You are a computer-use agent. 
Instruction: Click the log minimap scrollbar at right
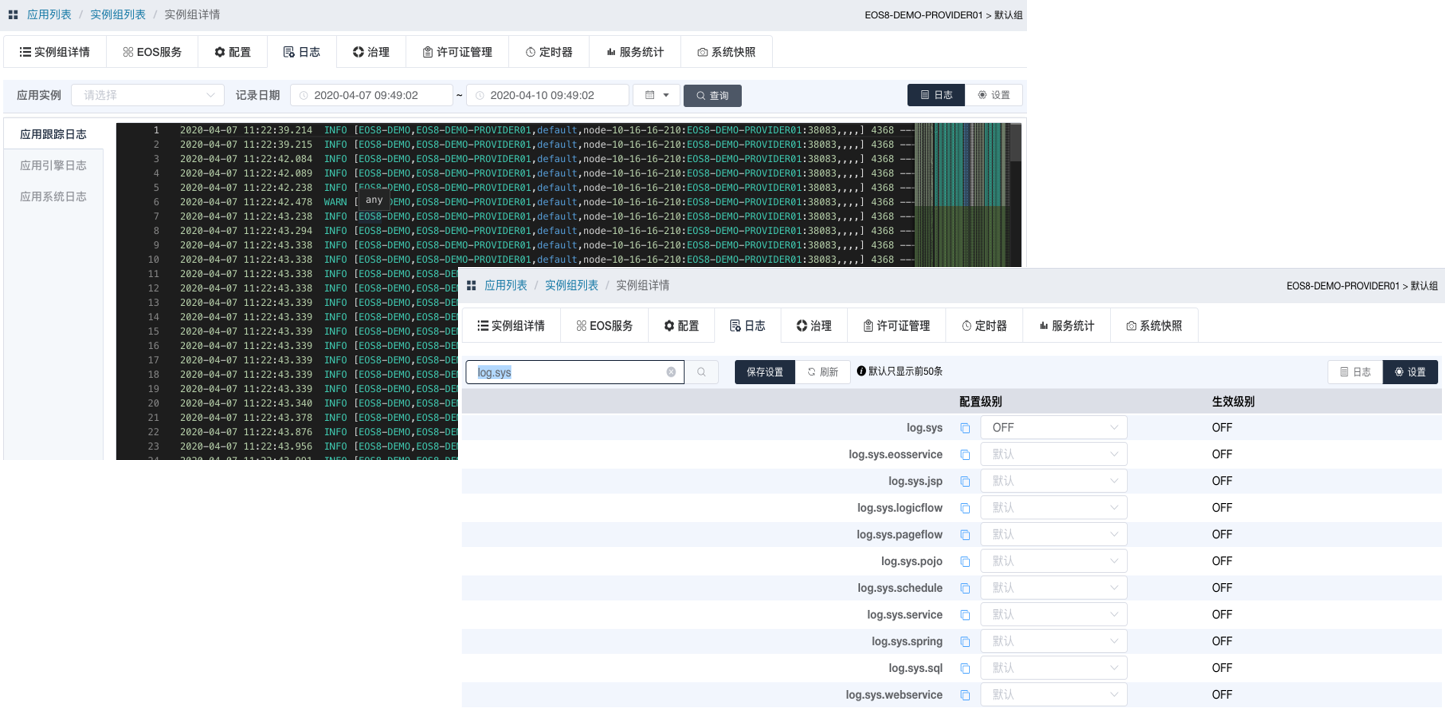pyautogui.click(x=1015, y=142)
